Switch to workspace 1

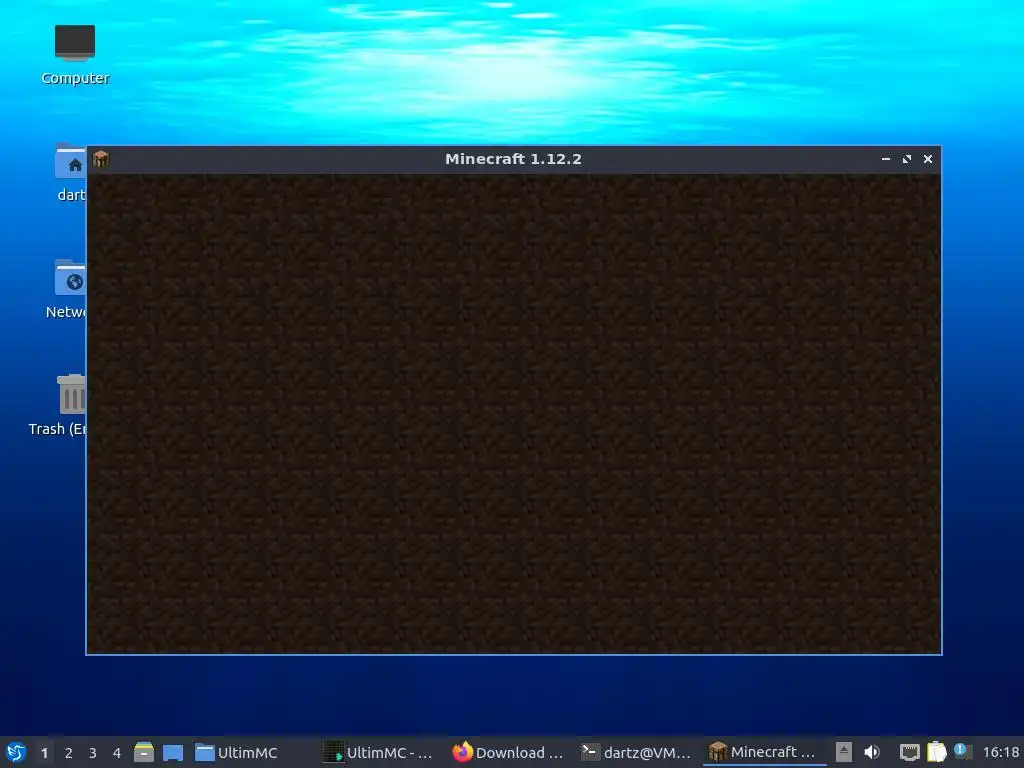44,753
